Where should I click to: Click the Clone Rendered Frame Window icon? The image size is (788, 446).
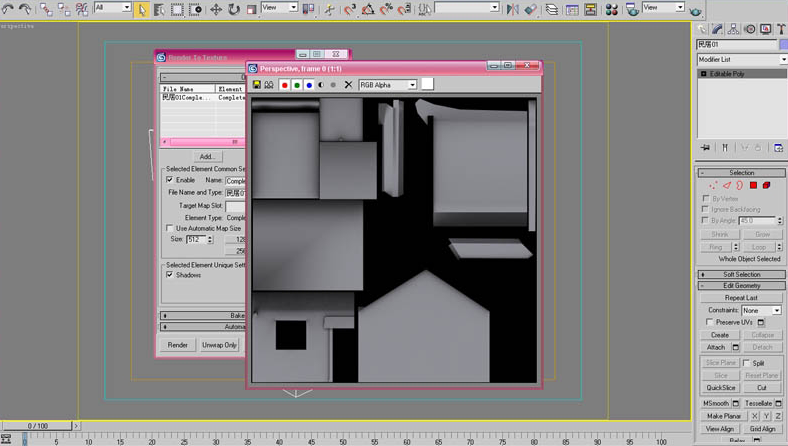[x=269, y=85]
